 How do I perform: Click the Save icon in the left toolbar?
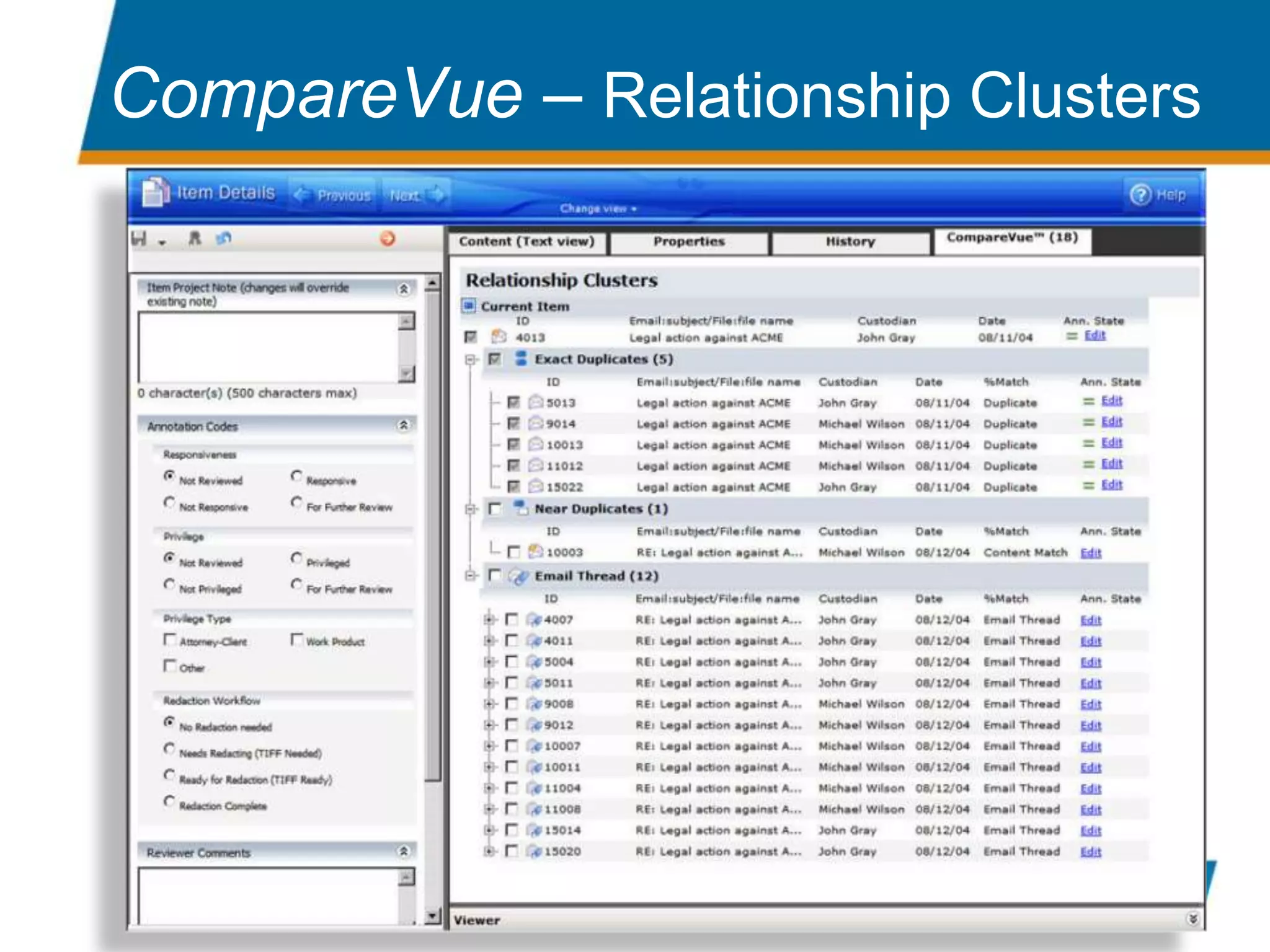click(x=139, y=239)
